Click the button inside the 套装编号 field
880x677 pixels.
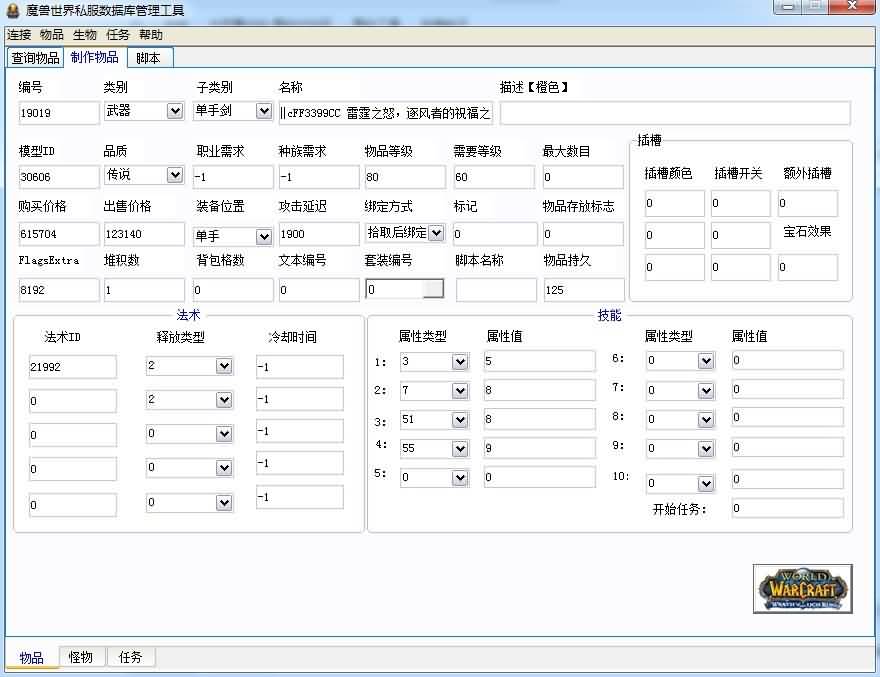433,289
